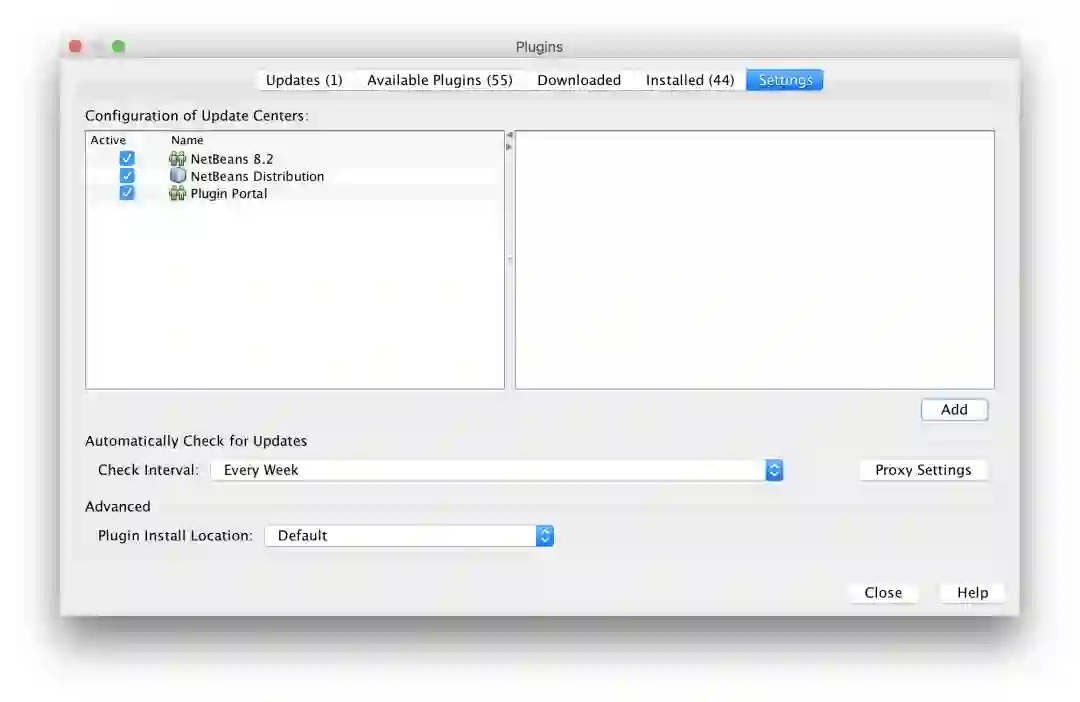Click the Plugin Portal update center icon
This screenshot has width=1080, height=702.
click(177, 193)
